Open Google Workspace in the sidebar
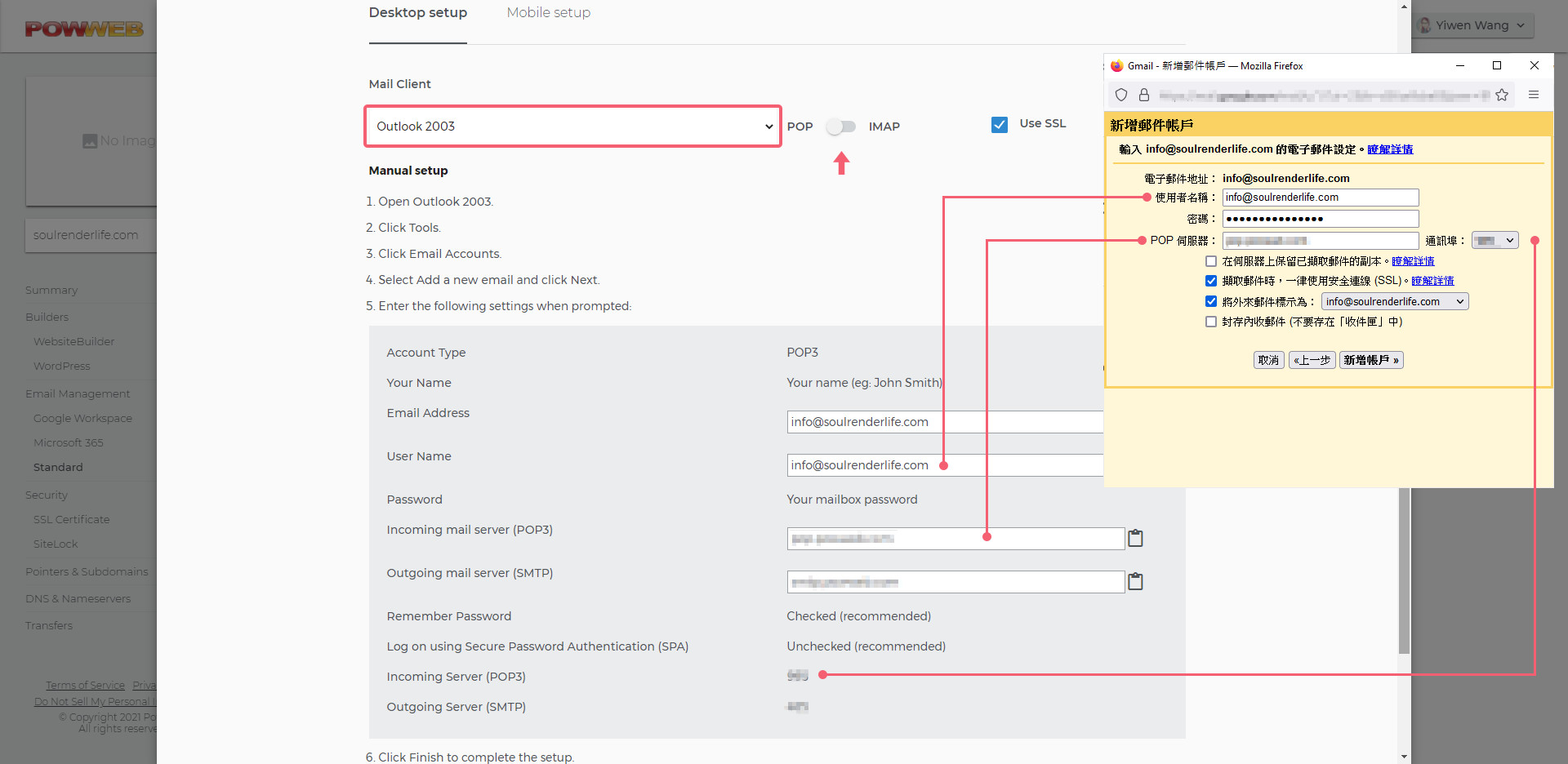This screenshot has width=1568, height=764. (x=82, y=419)
